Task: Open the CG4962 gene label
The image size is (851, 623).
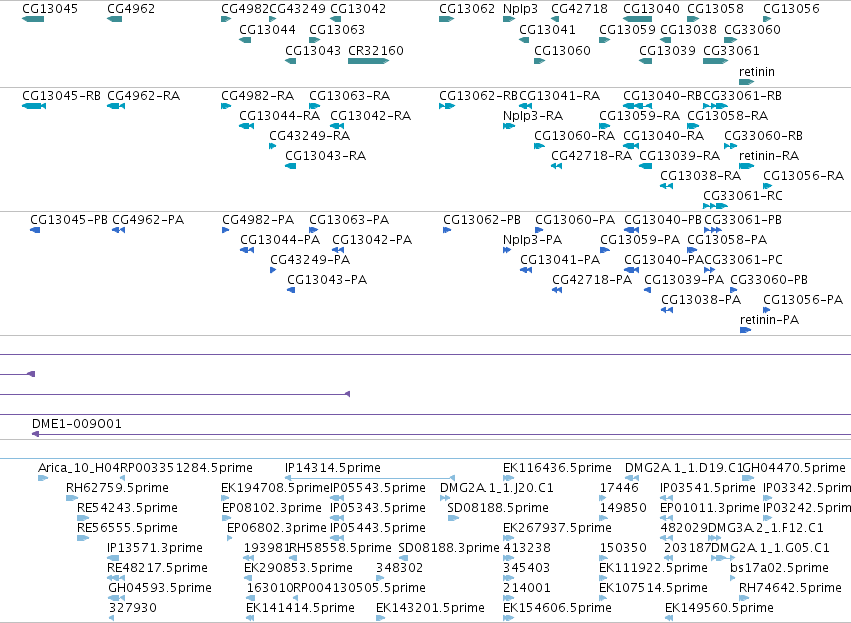Action: point(131,9)
